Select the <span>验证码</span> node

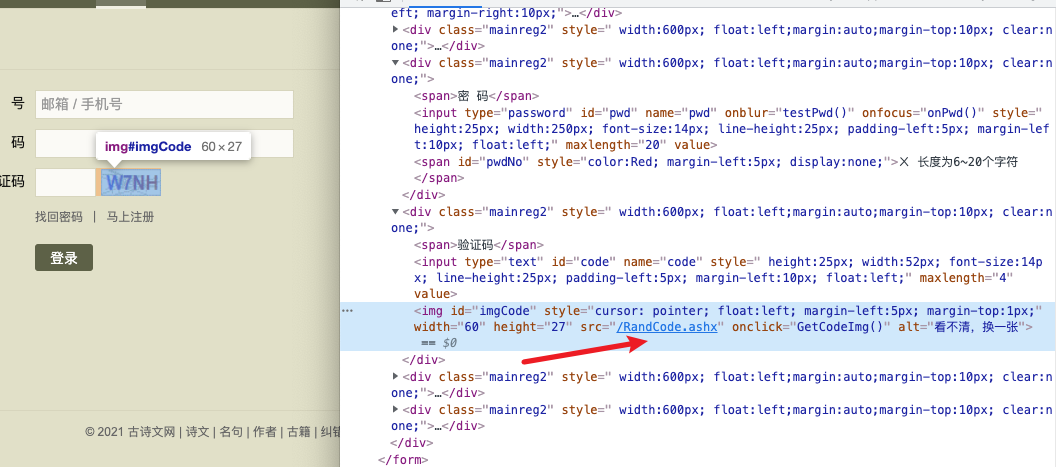click(479, 245)
